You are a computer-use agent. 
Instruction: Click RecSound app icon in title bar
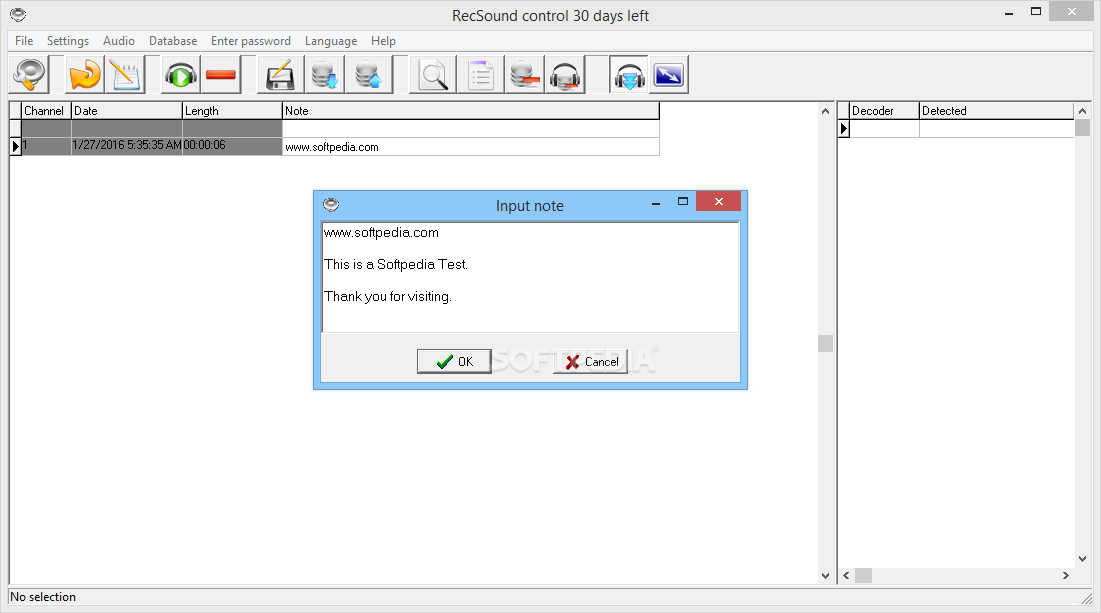point(18,14)
